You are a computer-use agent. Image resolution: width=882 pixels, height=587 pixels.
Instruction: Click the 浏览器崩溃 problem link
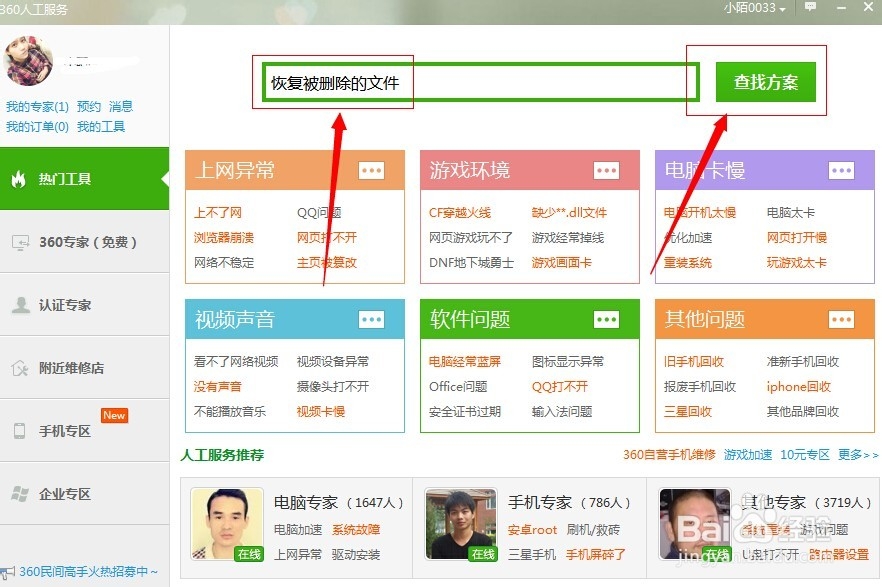(x=223, y=237)
